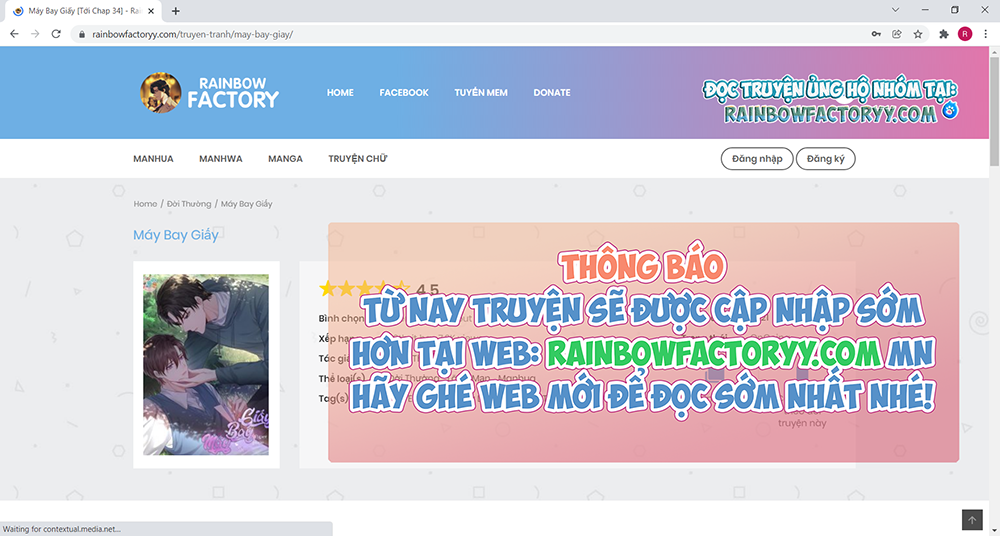The height and width of the screenshot is (536, 1000).
Task: Click the Rainbow Factory logo
Action: pyautogui.click(x=210, y=92)
